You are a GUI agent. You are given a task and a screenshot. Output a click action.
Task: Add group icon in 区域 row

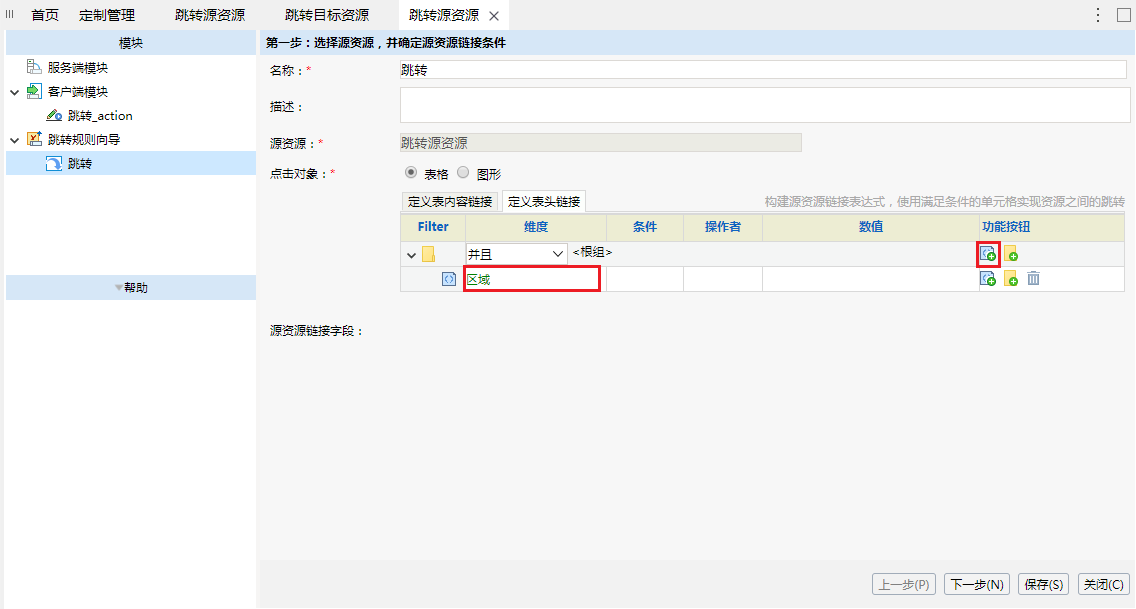click(x=1011, y=279)
